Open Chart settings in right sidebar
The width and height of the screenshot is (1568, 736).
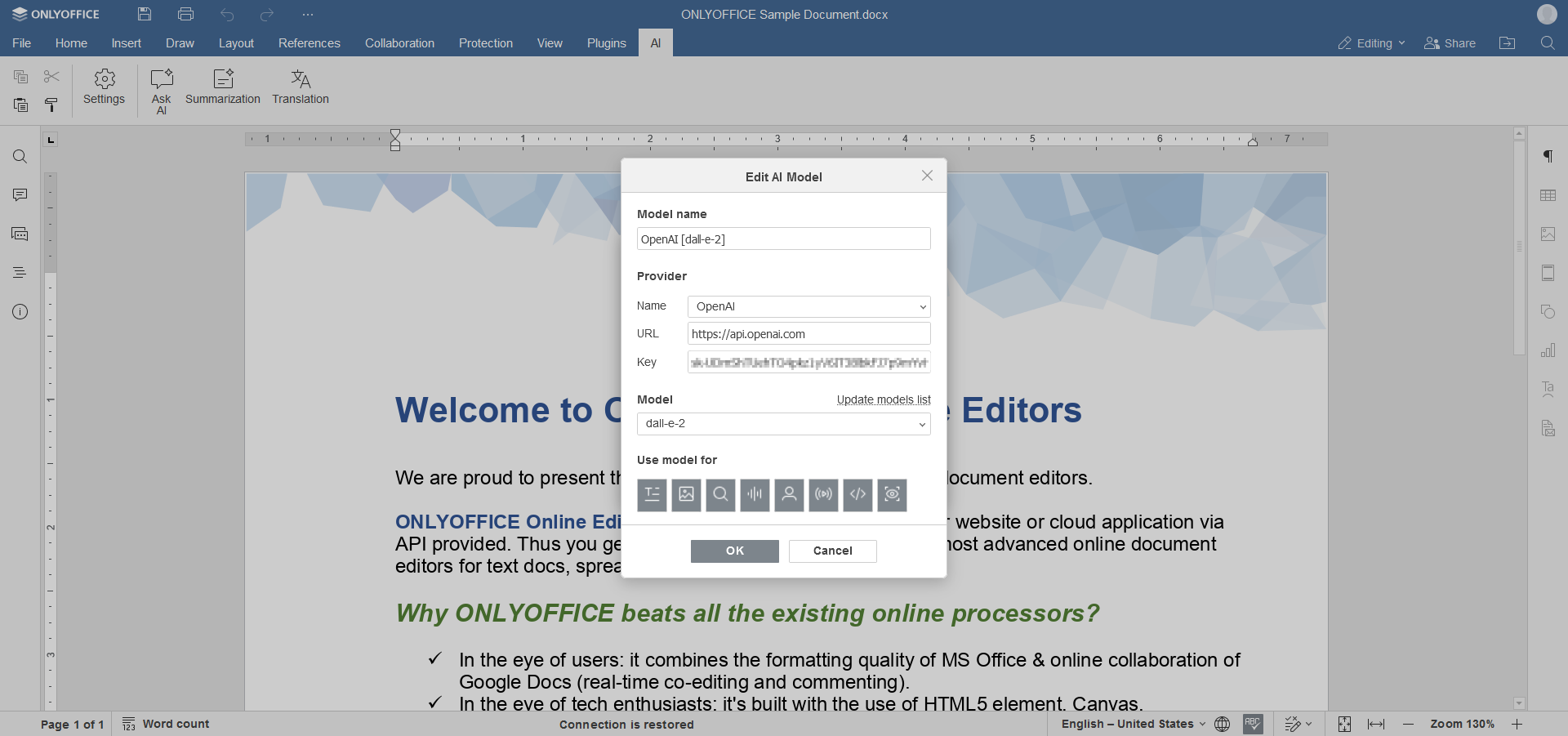[1548, 350]
